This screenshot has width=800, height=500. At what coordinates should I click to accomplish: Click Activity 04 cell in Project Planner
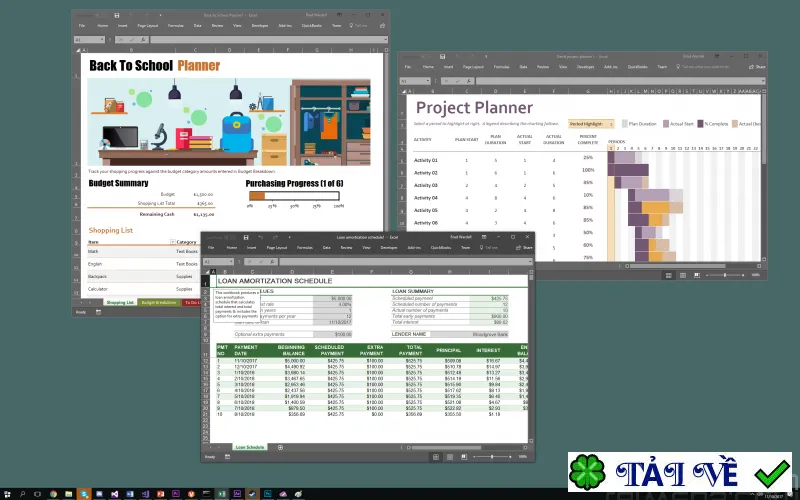[x=426, y=198]
